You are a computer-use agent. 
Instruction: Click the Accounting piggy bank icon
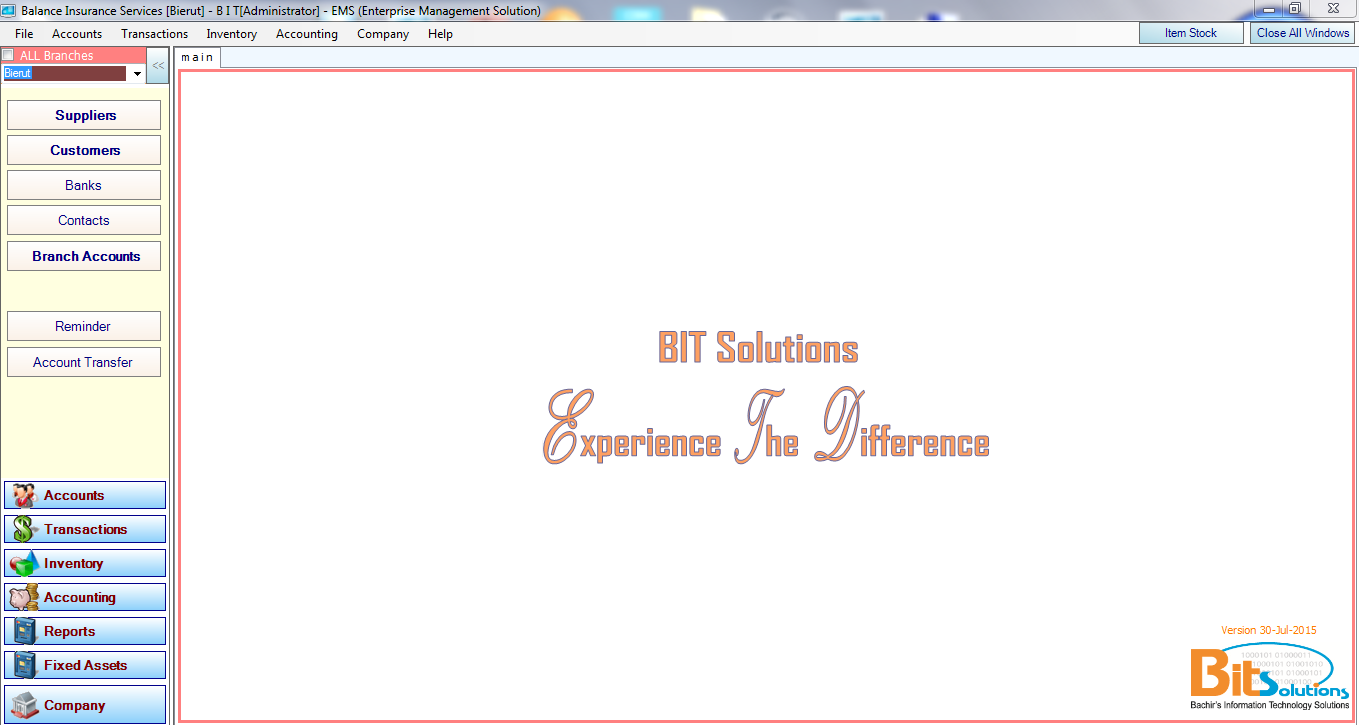point(24,597)
